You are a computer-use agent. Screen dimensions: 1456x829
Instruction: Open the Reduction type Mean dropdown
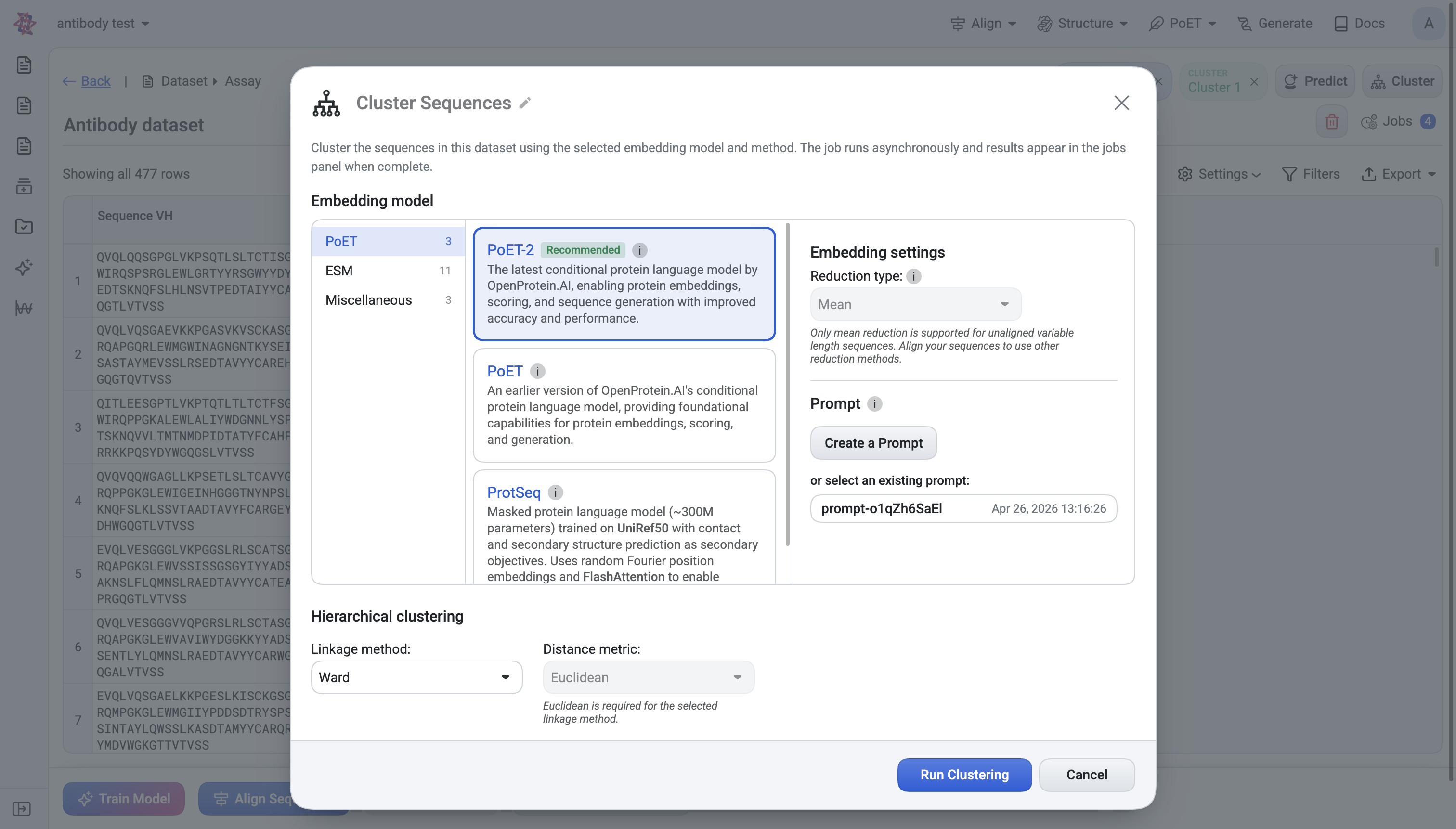point(916,305)
